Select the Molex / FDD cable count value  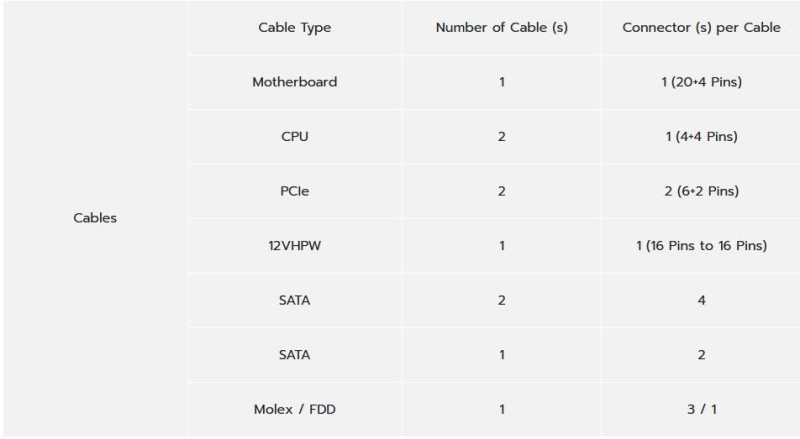pyautogui.click(x=501, y=408)
